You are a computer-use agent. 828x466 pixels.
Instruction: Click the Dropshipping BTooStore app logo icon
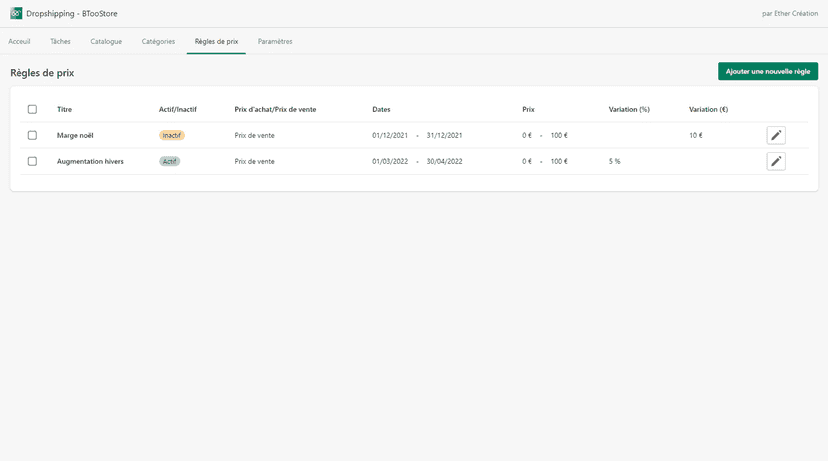(16, 13)
